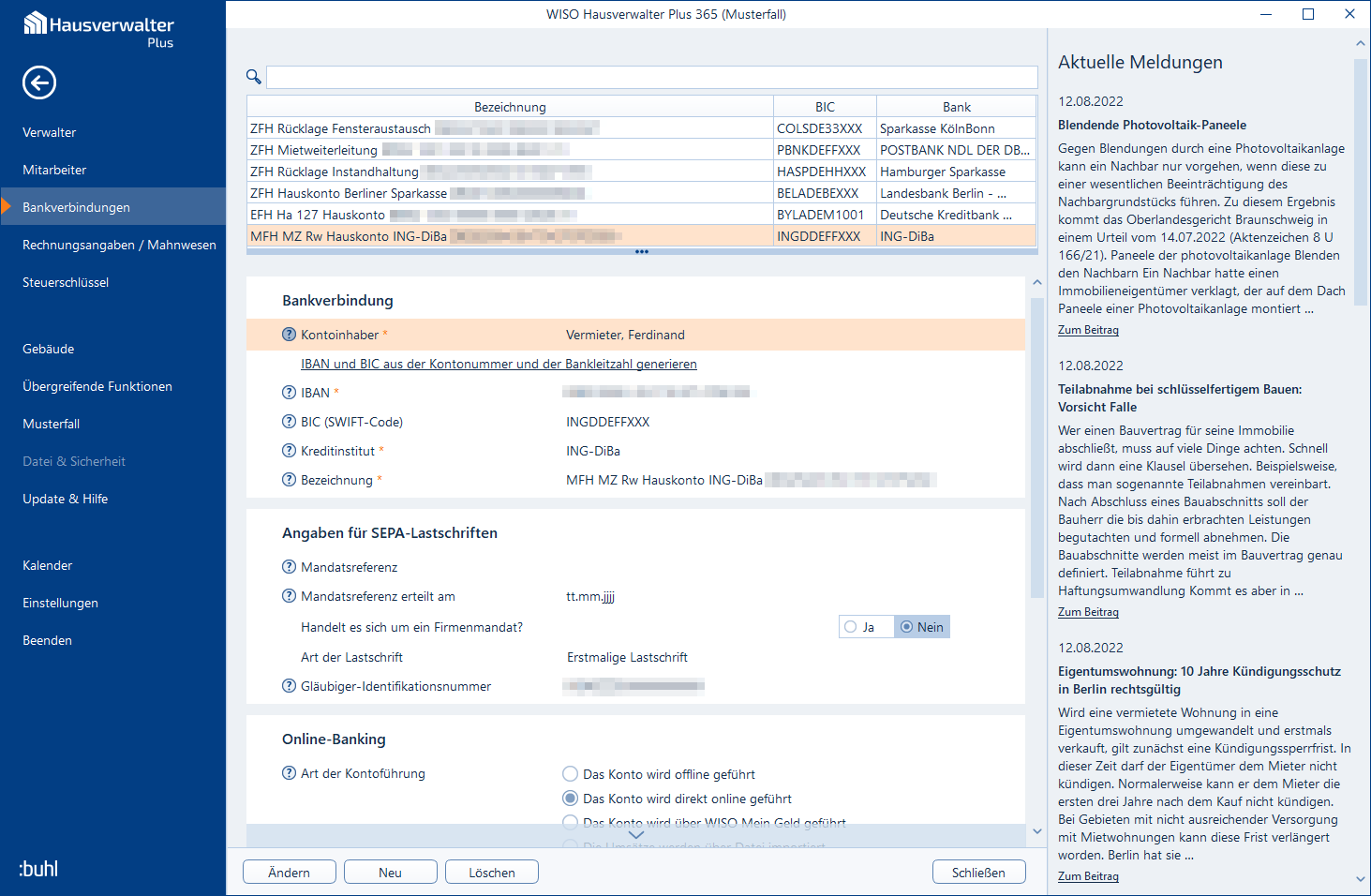Click the magnifier search icon
Screen dimensions: 1371x896
tap(253, 77)
